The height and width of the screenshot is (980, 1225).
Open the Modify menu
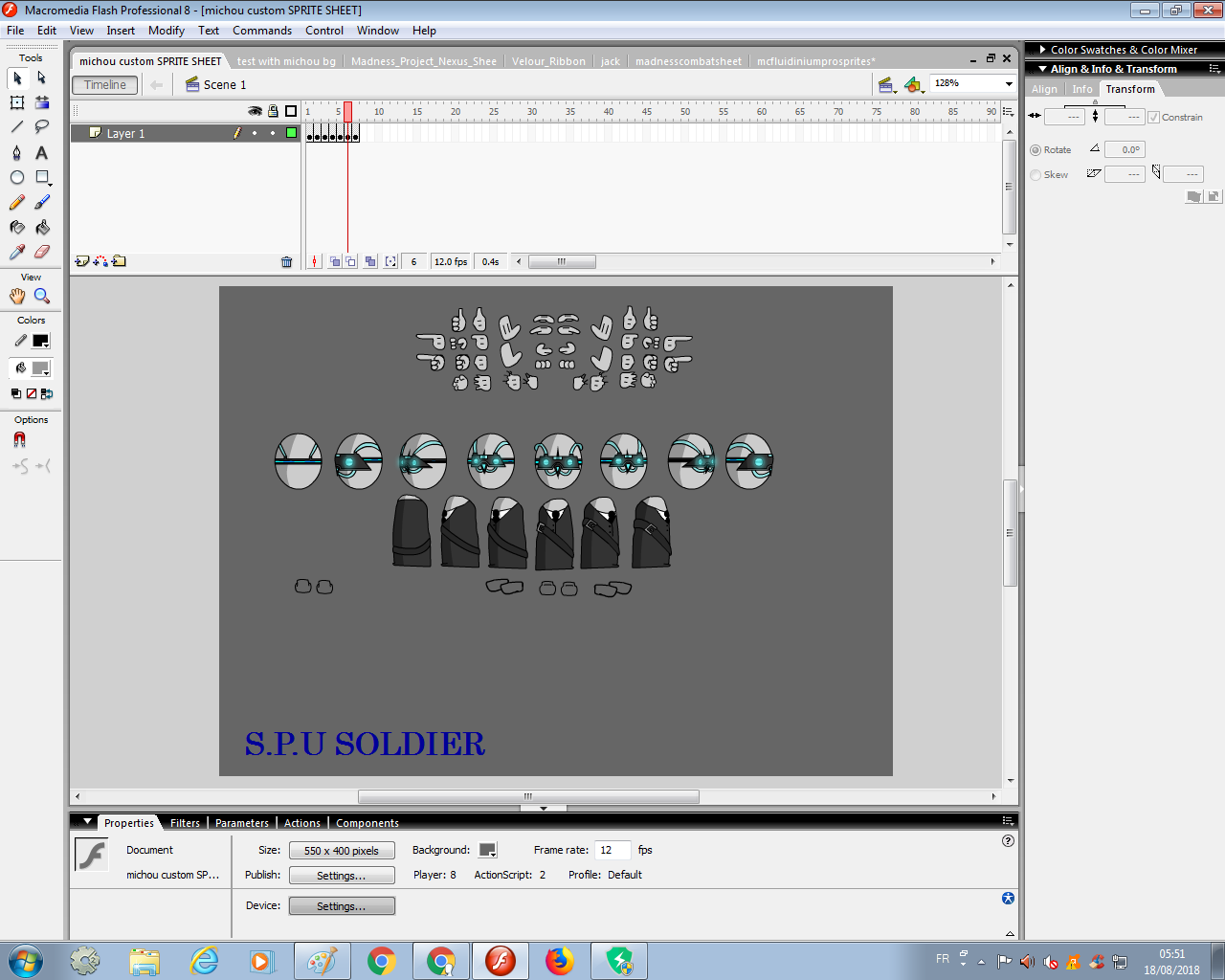point(167,31)
